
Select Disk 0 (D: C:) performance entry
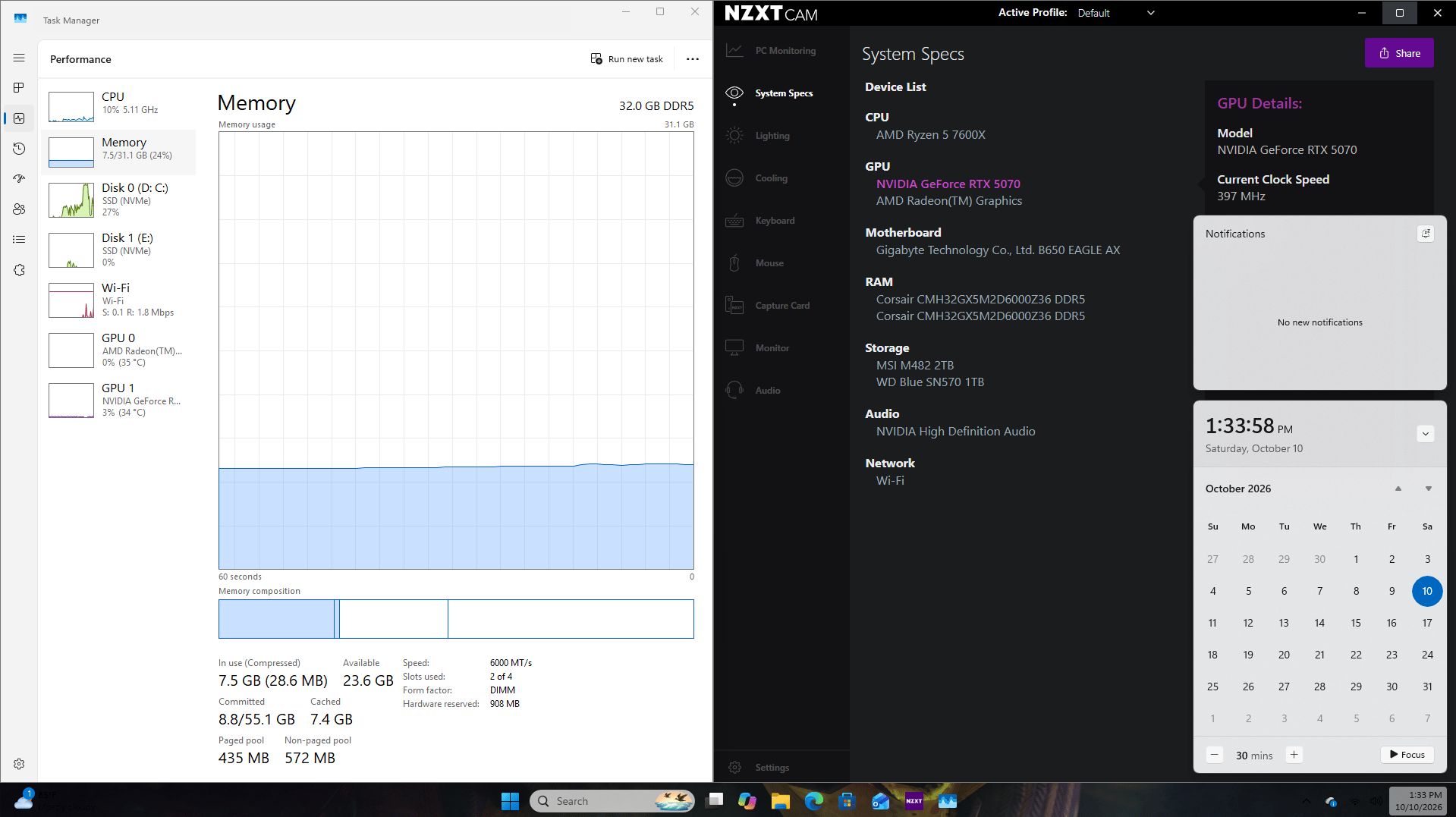coord(118,200)
